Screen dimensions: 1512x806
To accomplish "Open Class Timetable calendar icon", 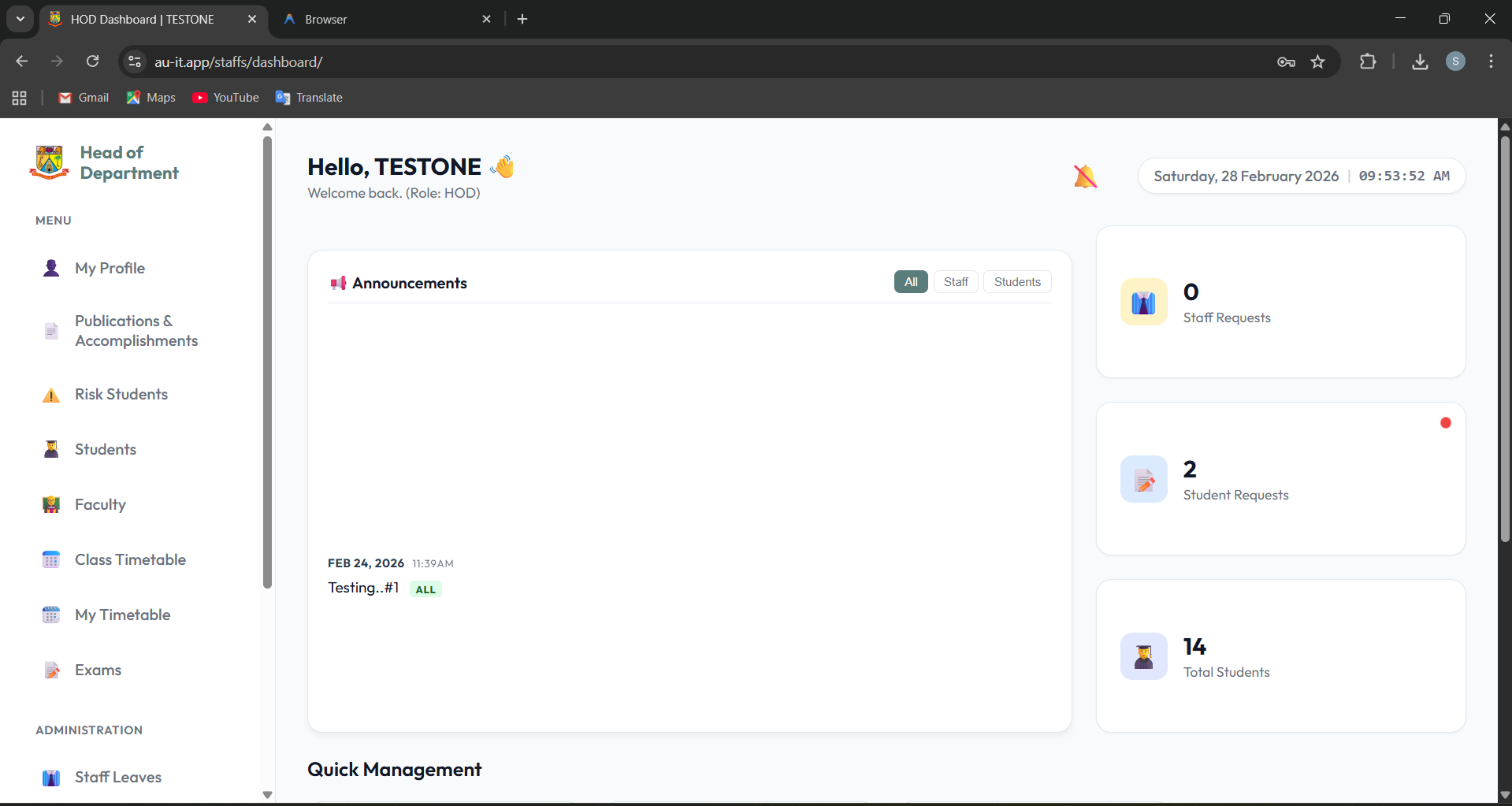I will (x=51, y=560).
